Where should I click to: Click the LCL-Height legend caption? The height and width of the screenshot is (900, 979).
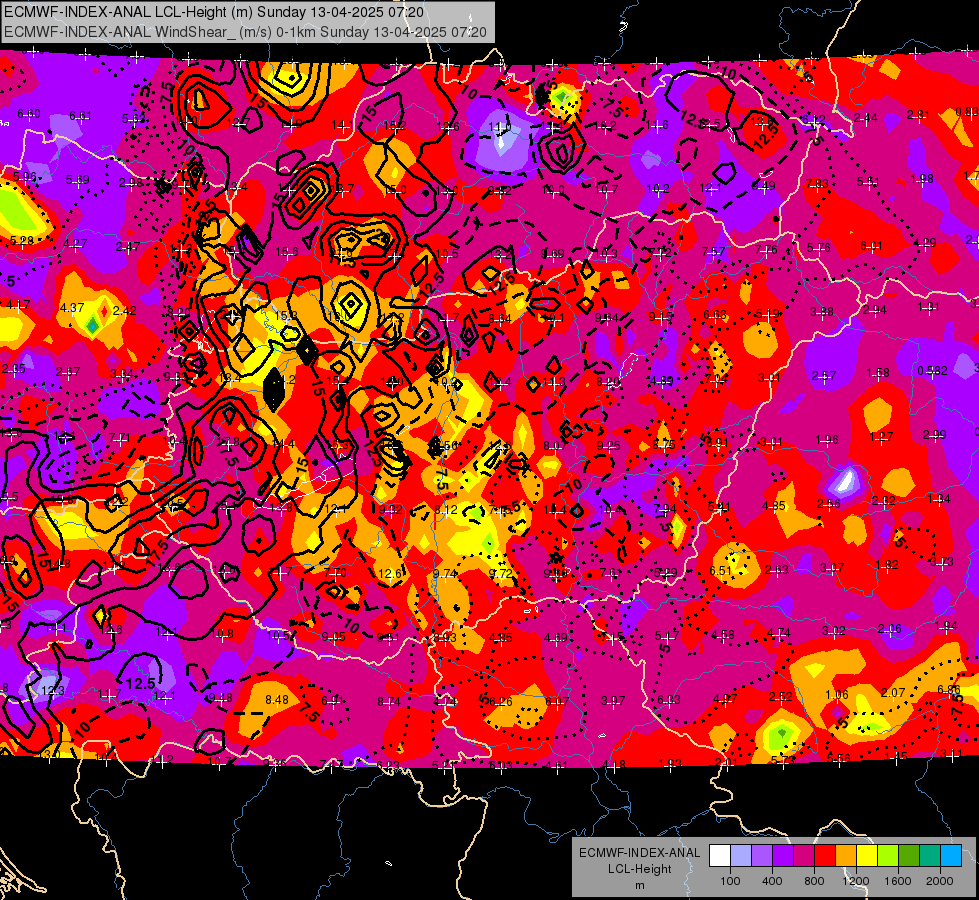[x=639, y=869]
